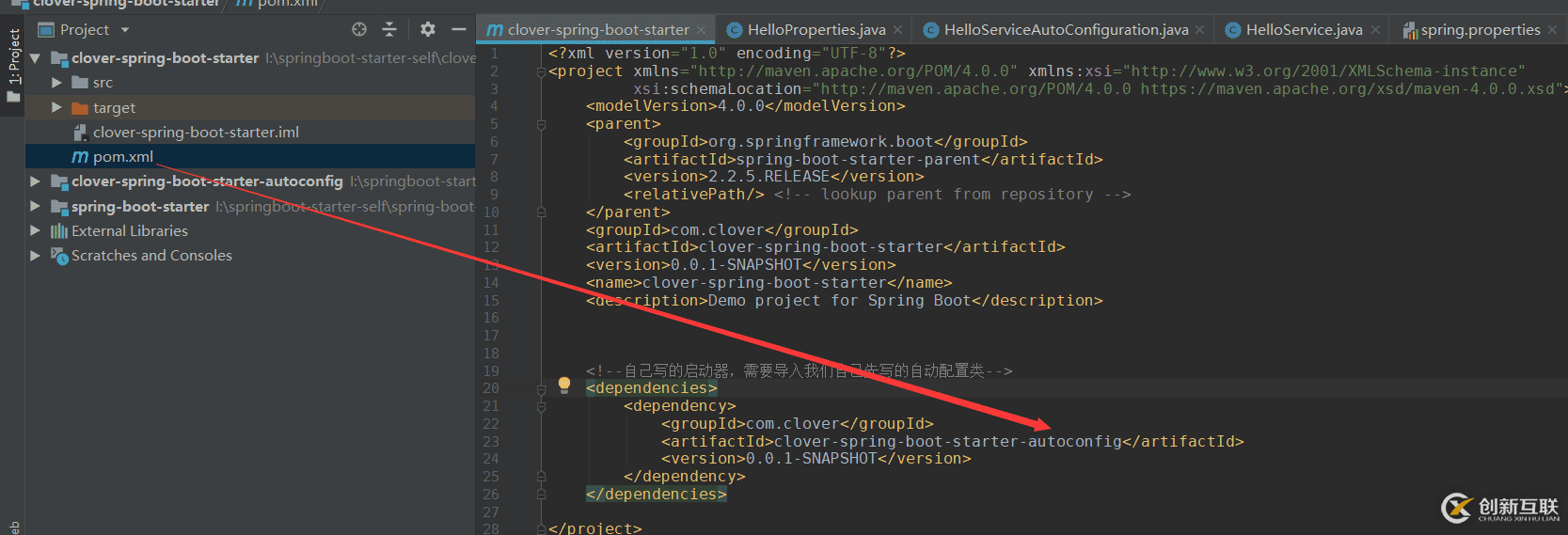Click the Collapse All icon in Project panel
Screen dimensions: 1568x535
(389, 30)
